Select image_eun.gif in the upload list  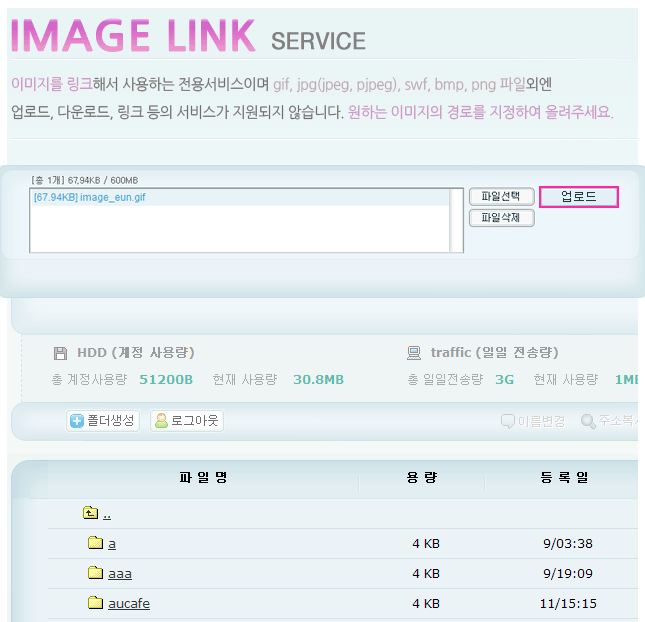click(x=89, y=198)
